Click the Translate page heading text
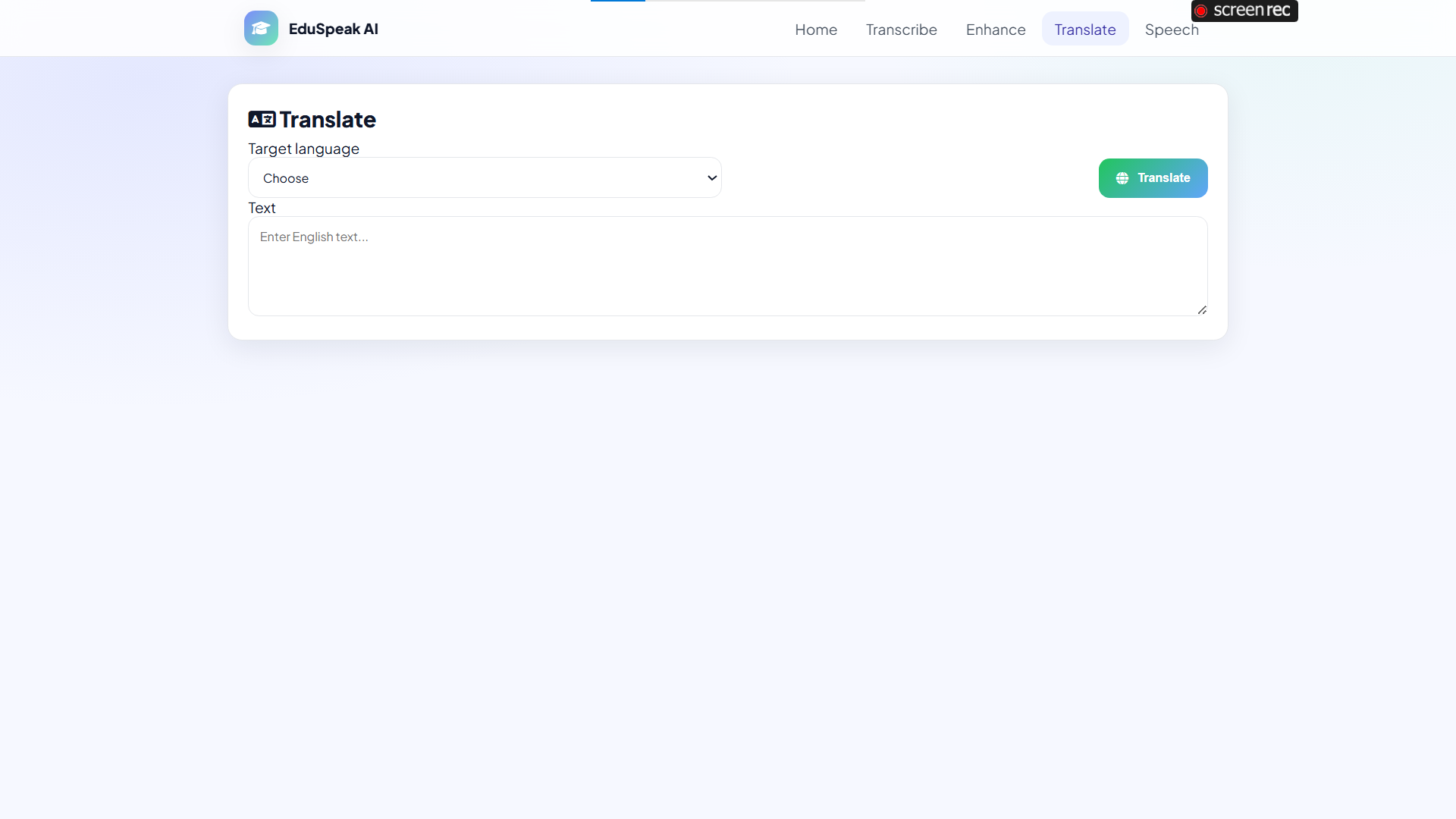 pyautogui.click(x=328, y=120)
